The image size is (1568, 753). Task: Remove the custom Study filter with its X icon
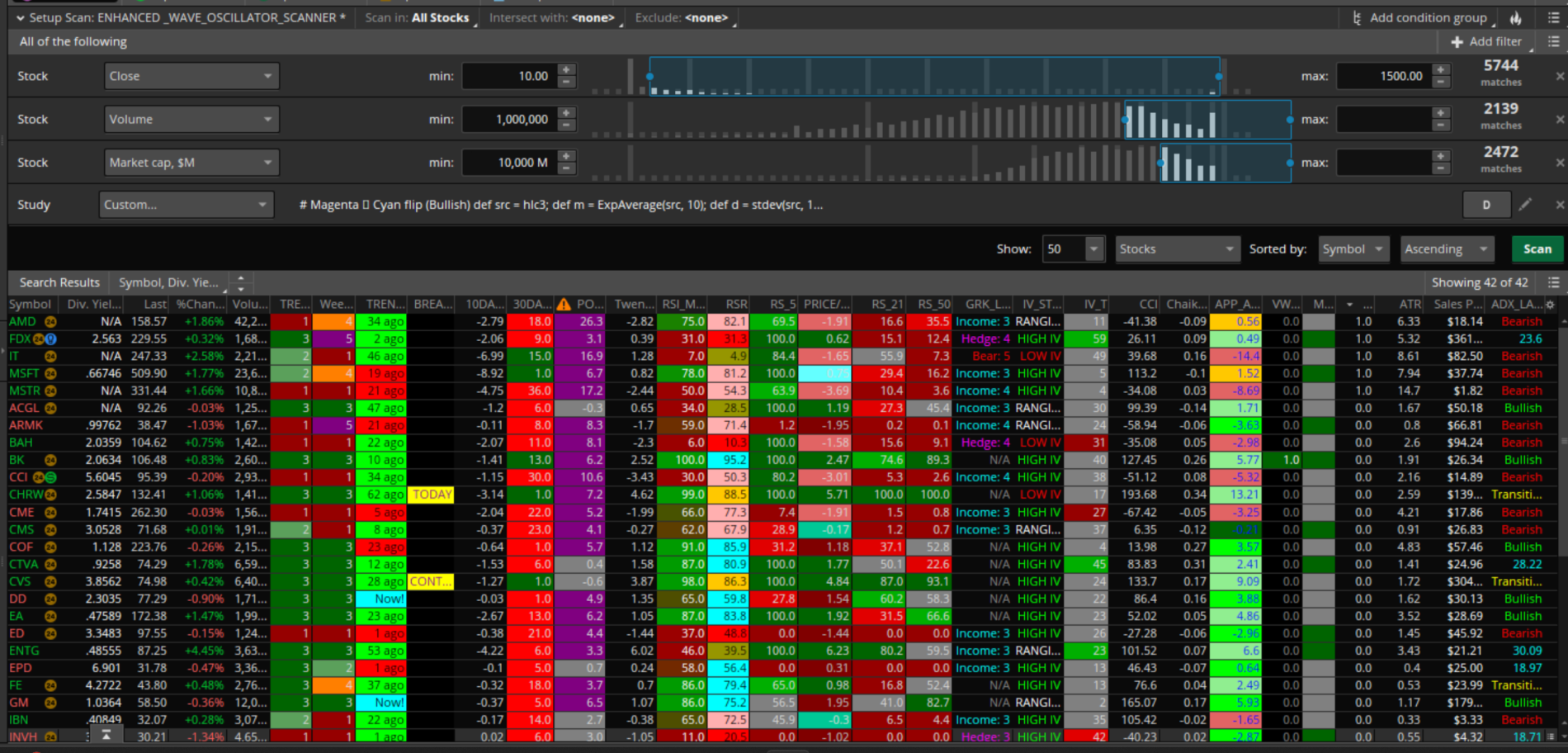tap(1560, 205)
